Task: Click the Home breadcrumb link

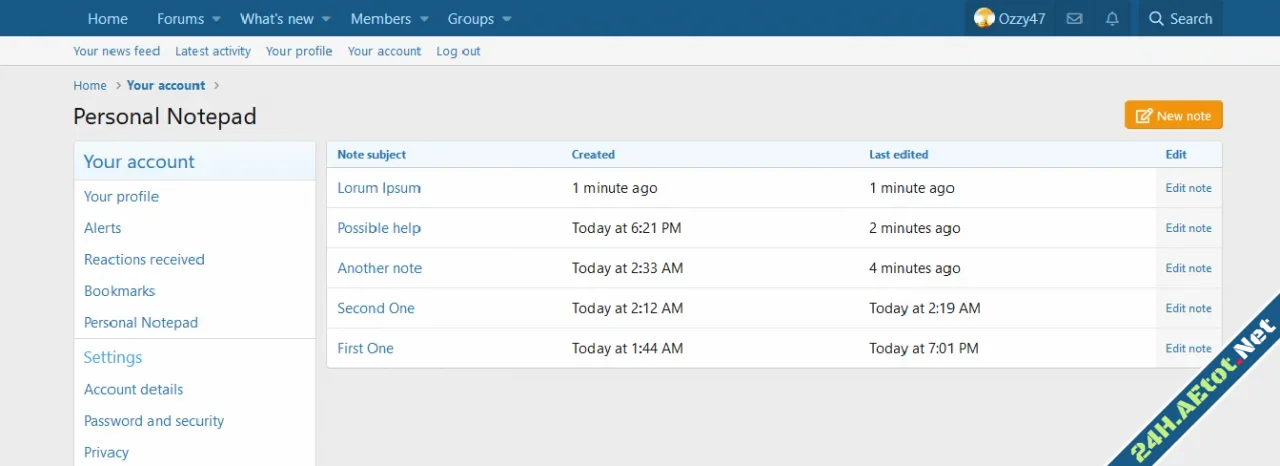Action: pyautogui.click(x=90, y=86)
